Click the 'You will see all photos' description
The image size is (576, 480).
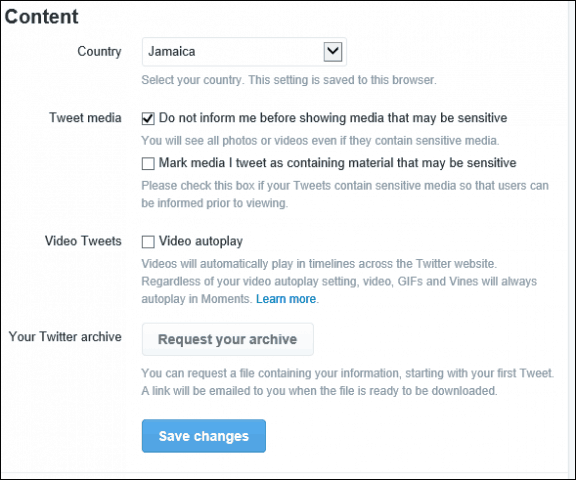pos(320,141)
